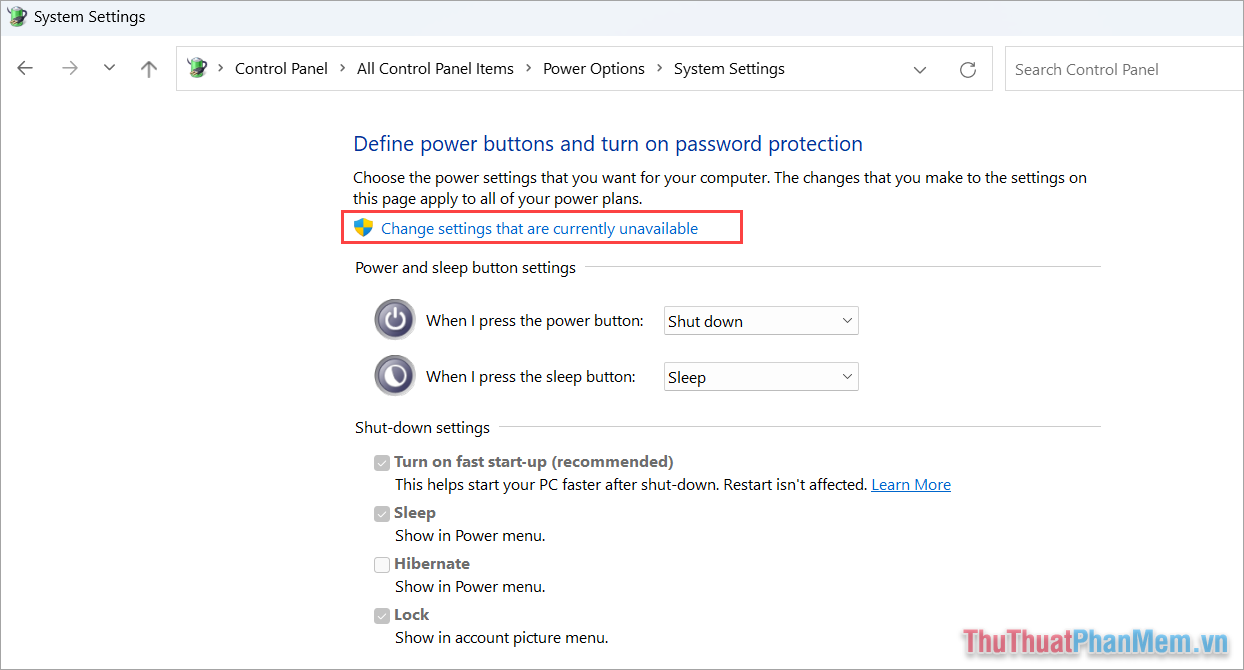The height and width of the screenshot is (670, 1244).
Task: Navigate back using the back arrow
Action: coord(24,67)
